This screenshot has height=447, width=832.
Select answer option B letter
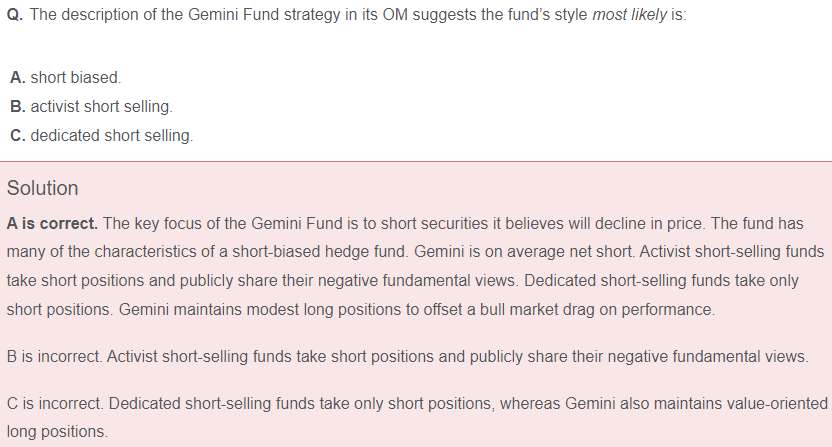pos(18,107)
